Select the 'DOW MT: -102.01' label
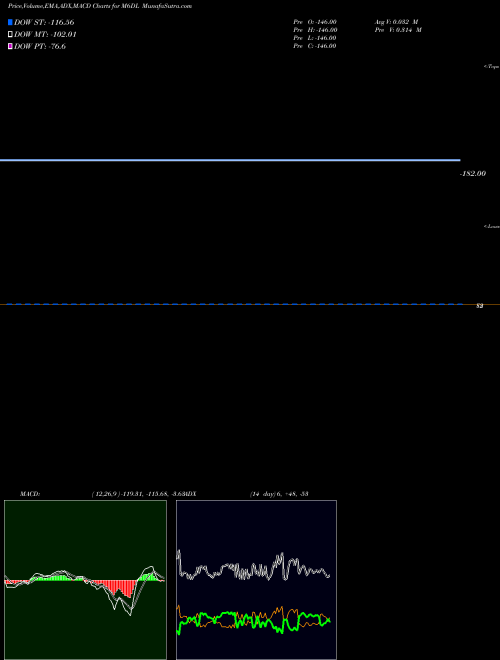Image resolution: width=500 pixels, height=660 pixels. tap(45, 35)
